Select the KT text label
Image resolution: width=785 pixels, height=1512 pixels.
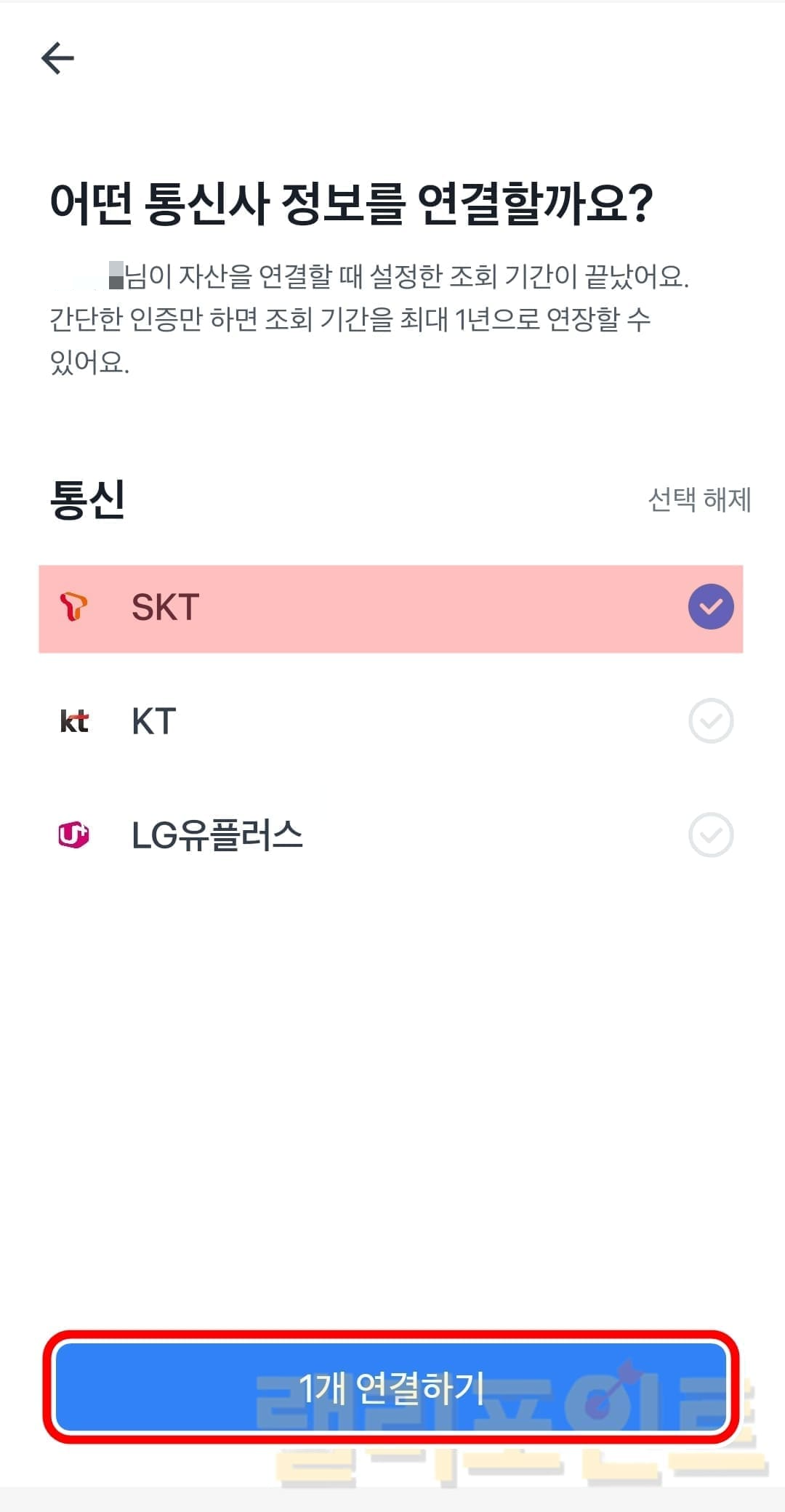click(x=154, y=721)
